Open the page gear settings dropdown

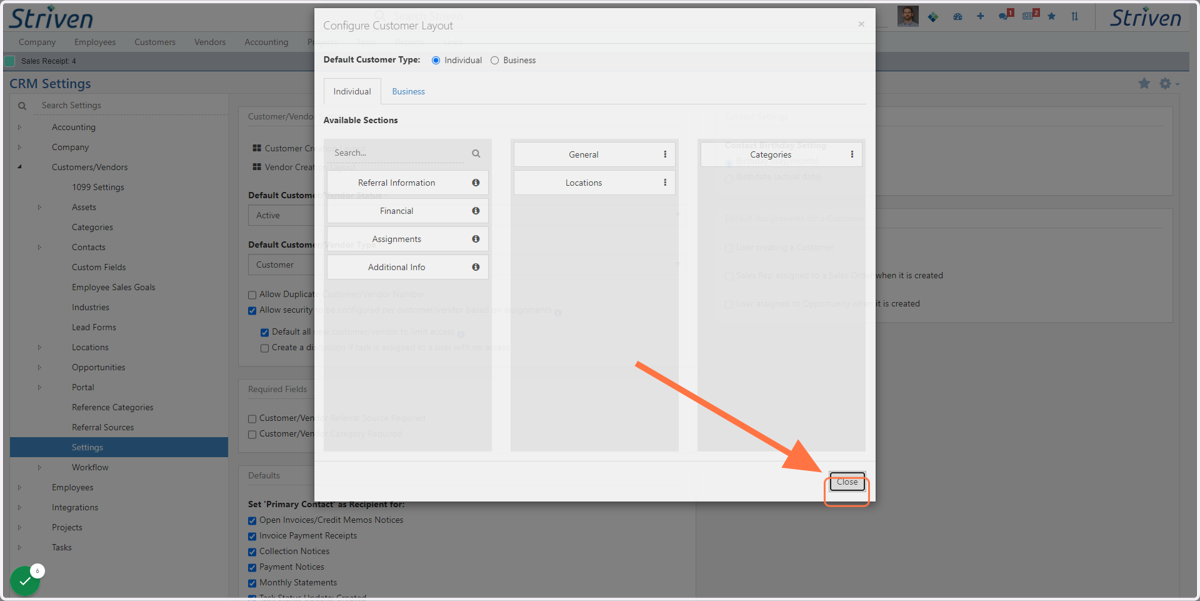1168,84
